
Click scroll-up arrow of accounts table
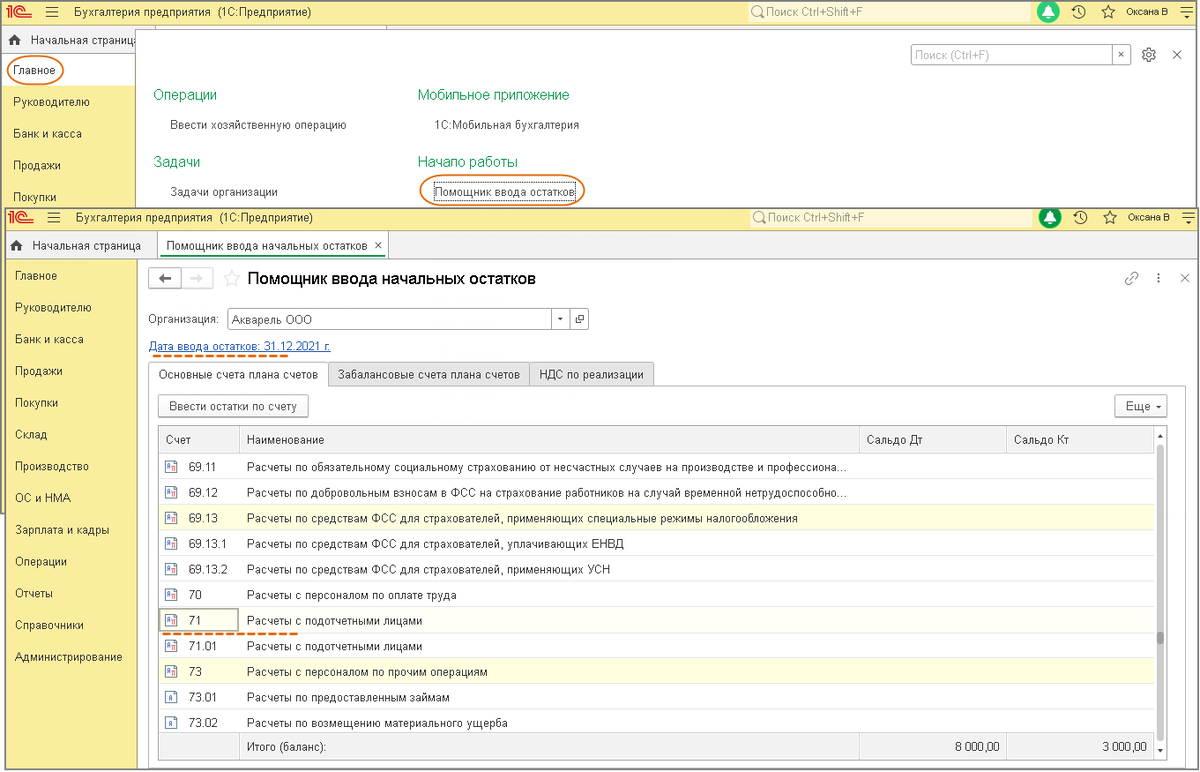1161,437
